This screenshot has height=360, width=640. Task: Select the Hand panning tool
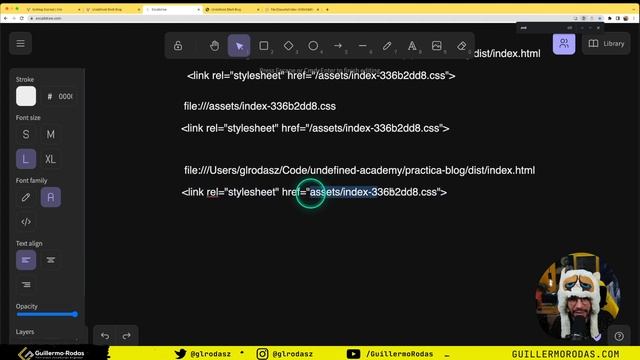pyautogui.click(x=214, y=46)
